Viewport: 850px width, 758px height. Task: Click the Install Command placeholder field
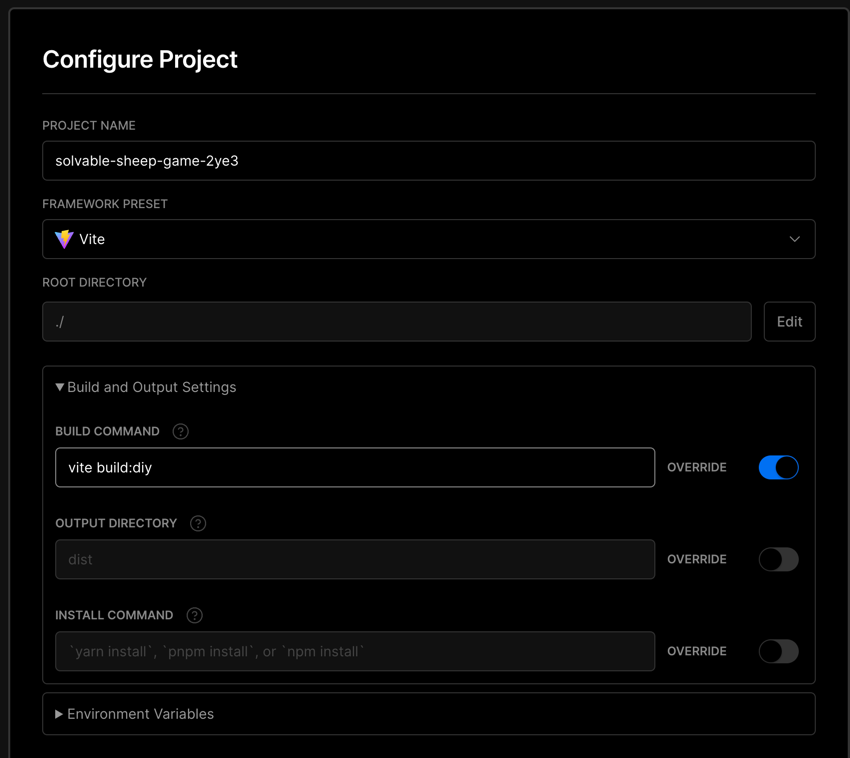(355, 652)
